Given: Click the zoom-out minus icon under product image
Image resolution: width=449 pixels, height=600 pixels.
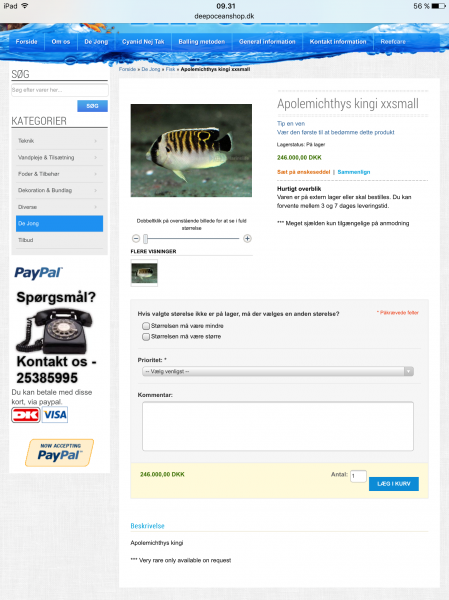Looking at the screenshot, I should pyautogui.click(x=136, y=238).
